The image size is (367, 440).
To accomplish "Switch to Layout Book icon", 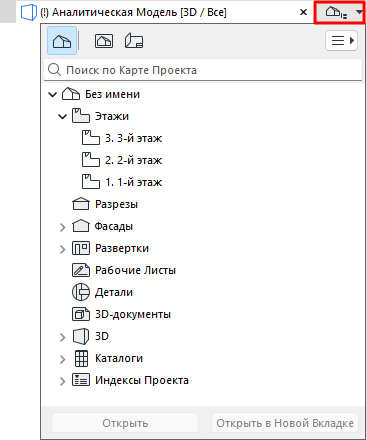I will pos(134,41).
